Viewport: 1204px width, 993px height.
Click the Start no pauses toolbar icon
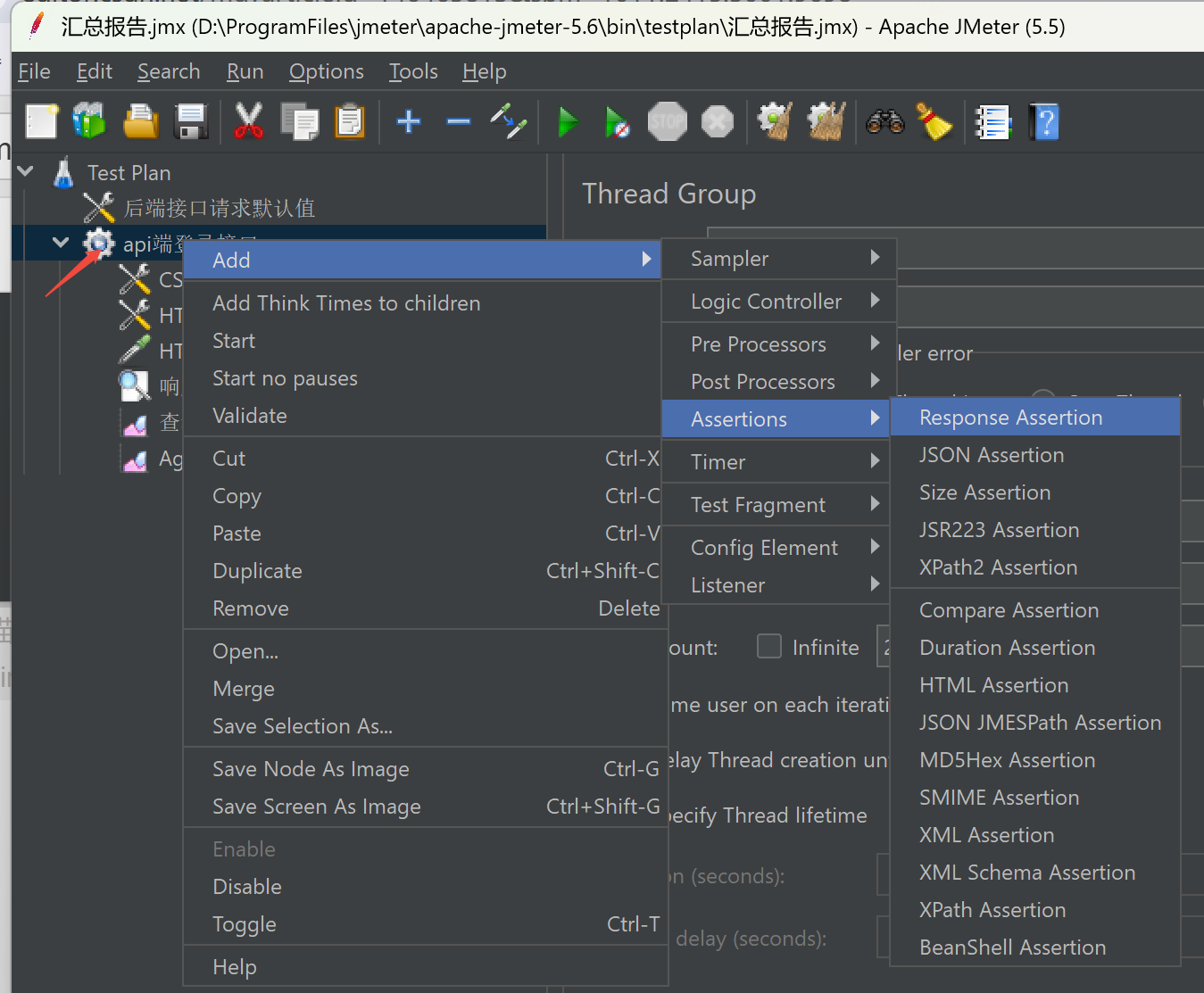click(617, 121)
